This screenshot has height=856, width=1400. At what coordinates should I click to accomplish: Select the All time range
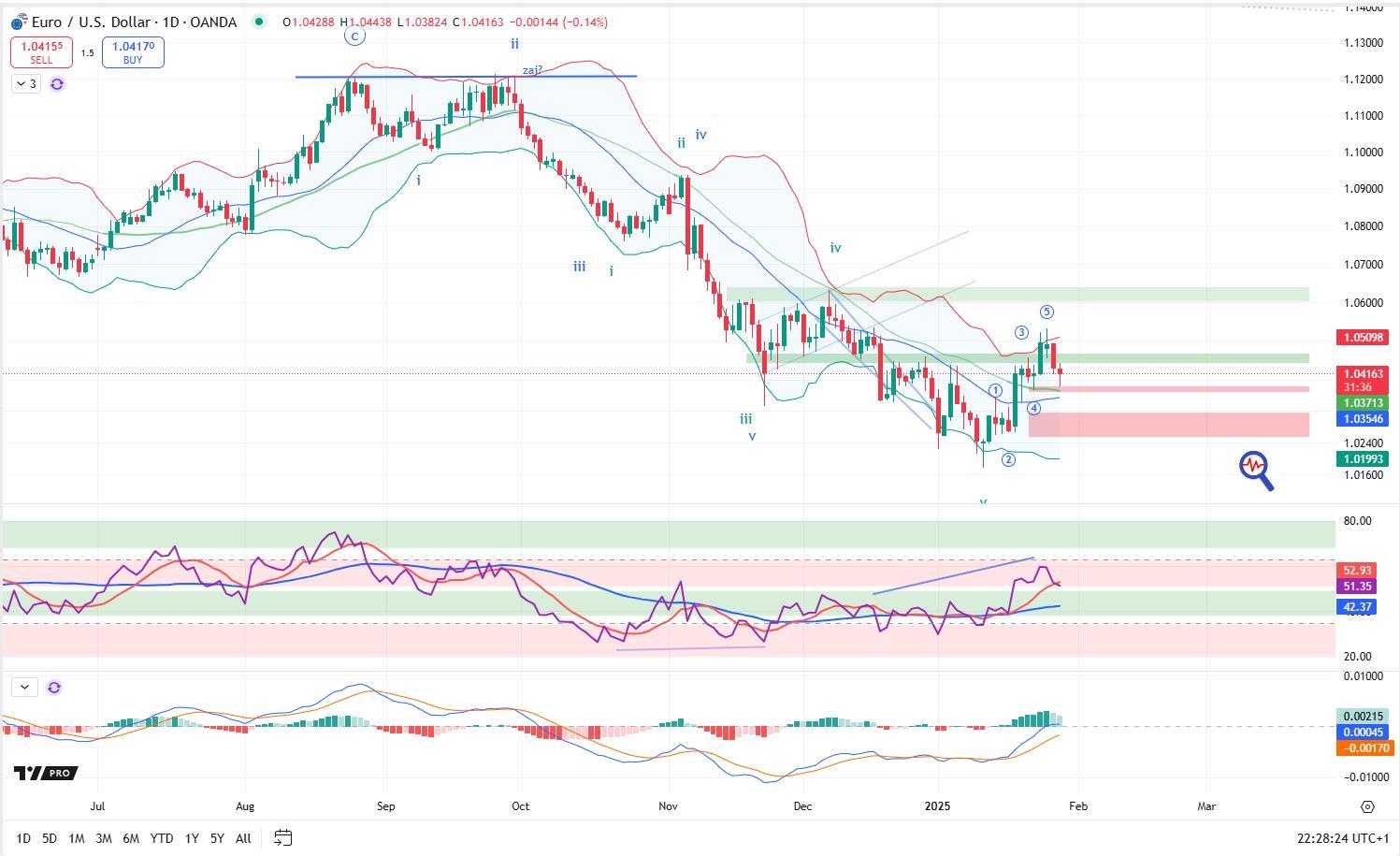coord(243,838)
